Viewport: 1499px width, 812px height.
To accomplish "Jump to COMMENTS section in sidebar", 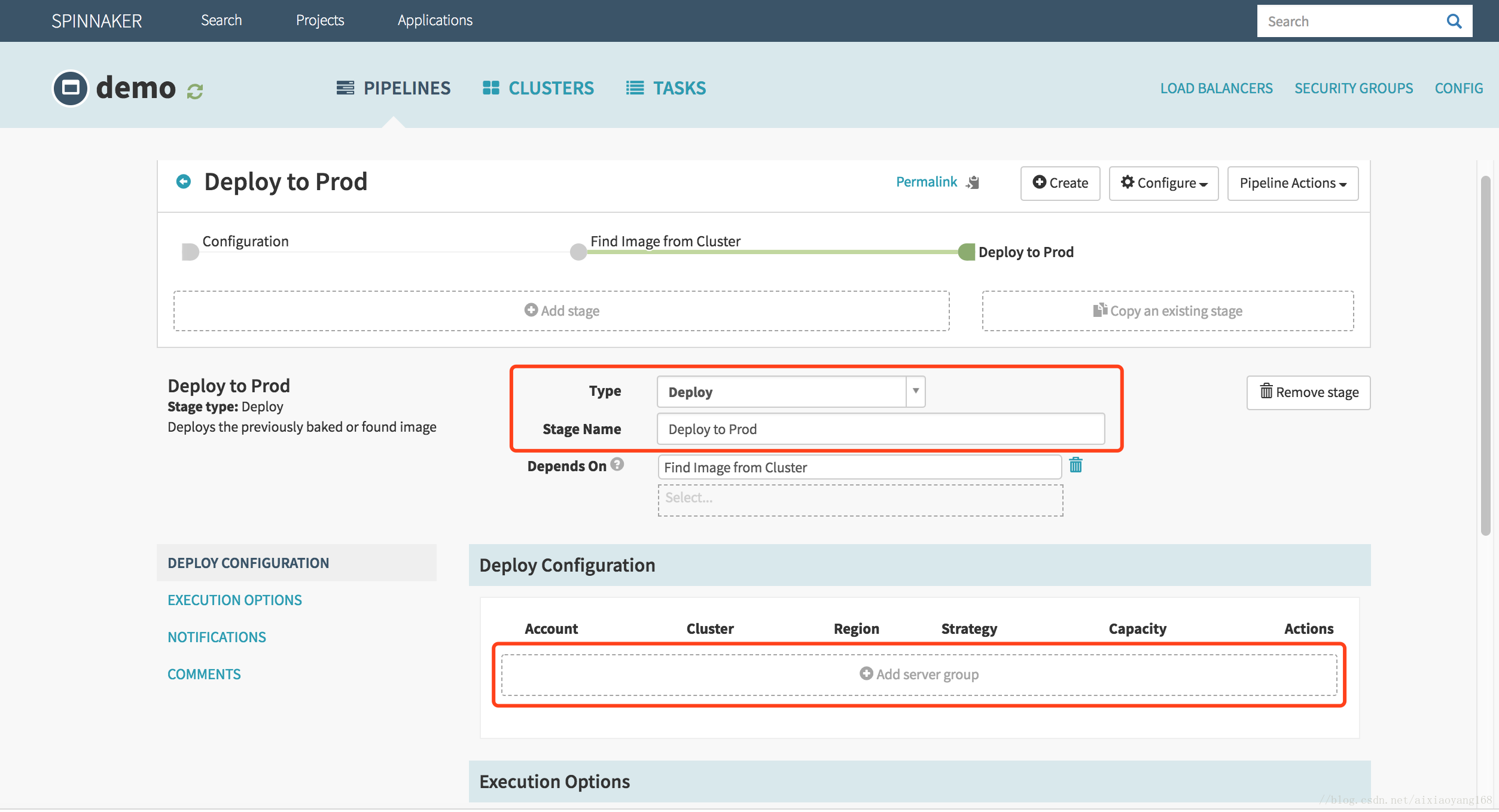I will click(x=204, y=674).
